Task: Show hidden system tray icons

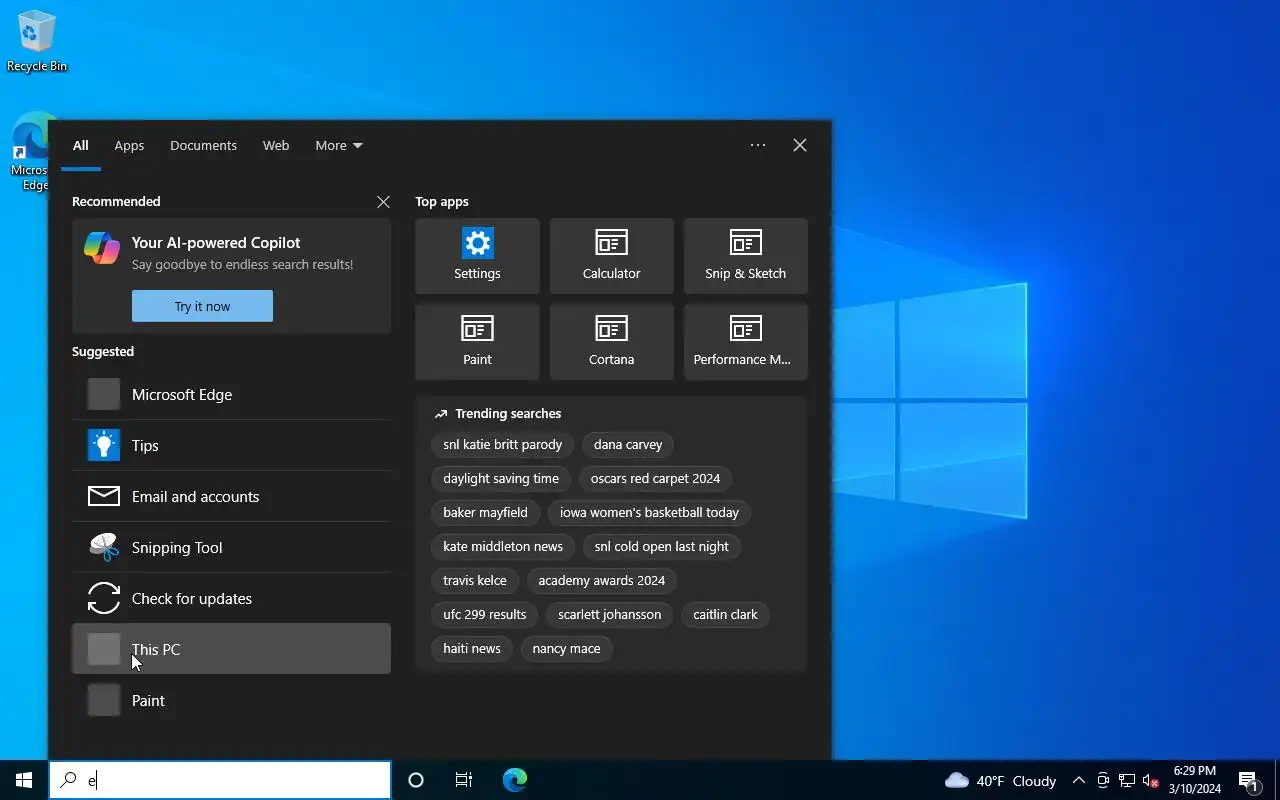Action: [x=1078, y=780]
